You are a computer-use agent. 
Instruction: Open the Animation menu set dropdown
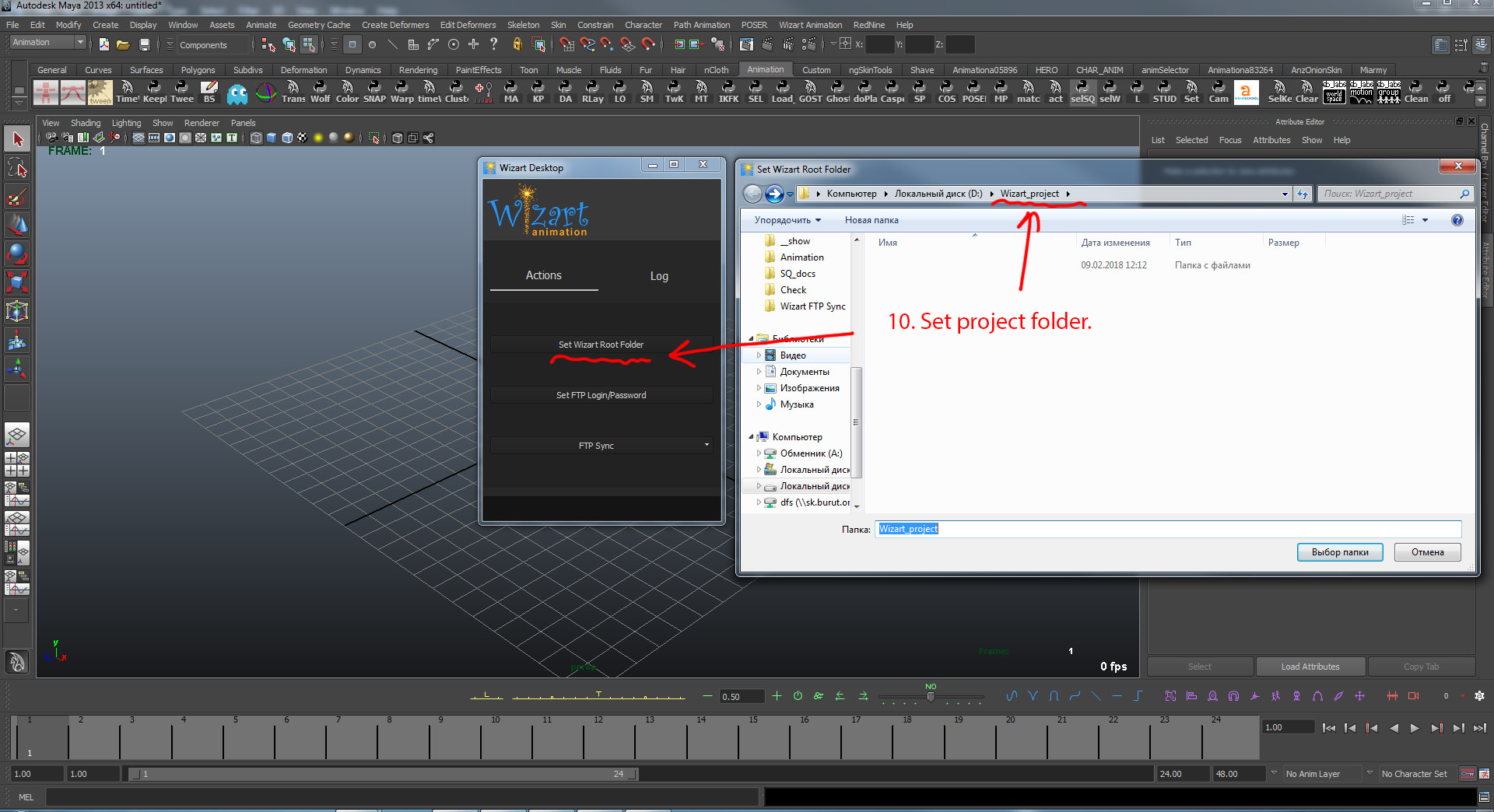(47, 43)
